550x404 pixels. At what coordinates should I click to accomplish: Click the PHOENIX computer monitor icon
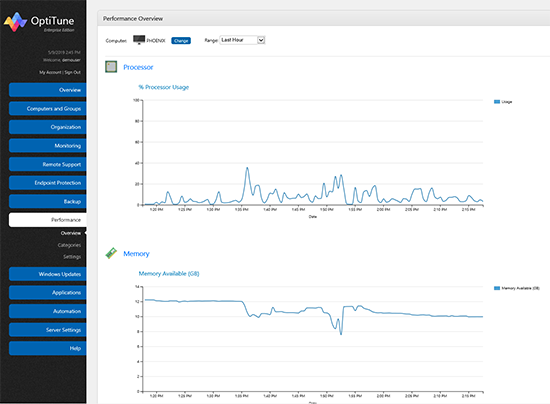tap(139, 40)
